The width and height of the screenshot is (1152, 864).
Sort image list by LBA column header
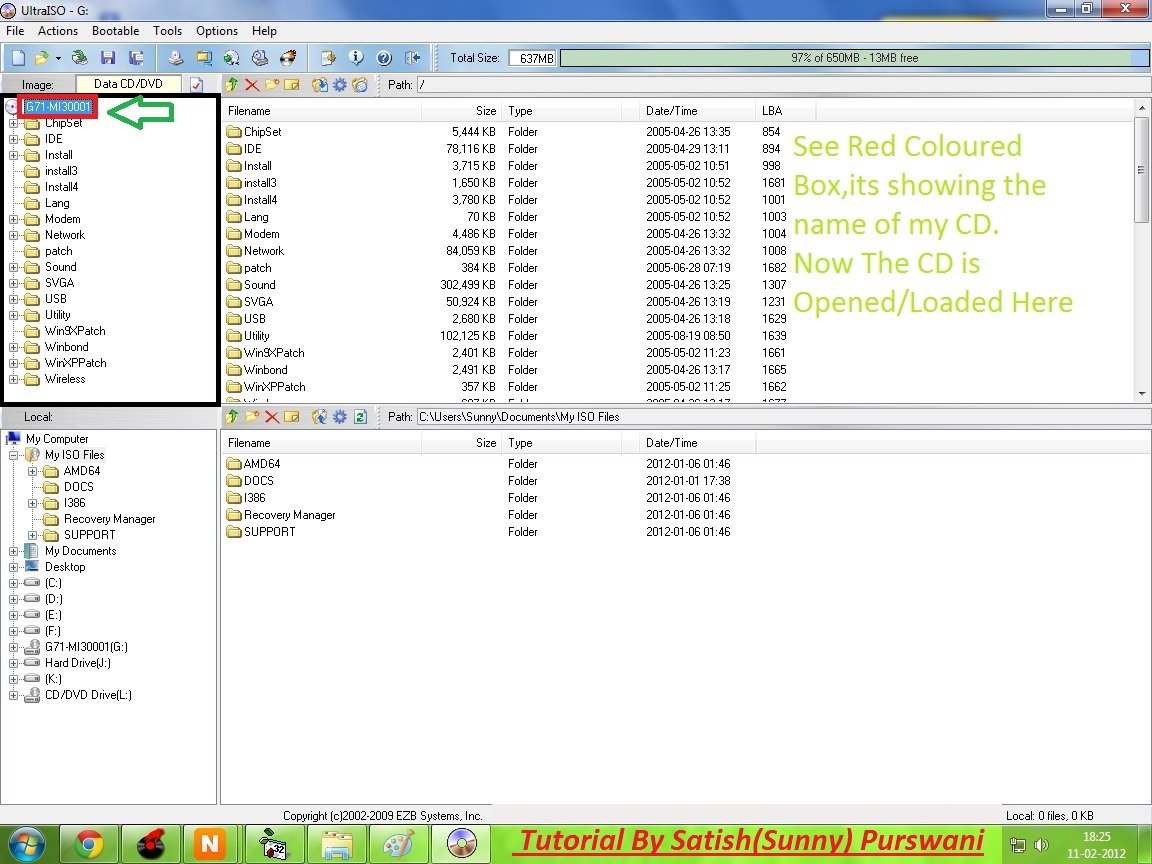[785, 111]
